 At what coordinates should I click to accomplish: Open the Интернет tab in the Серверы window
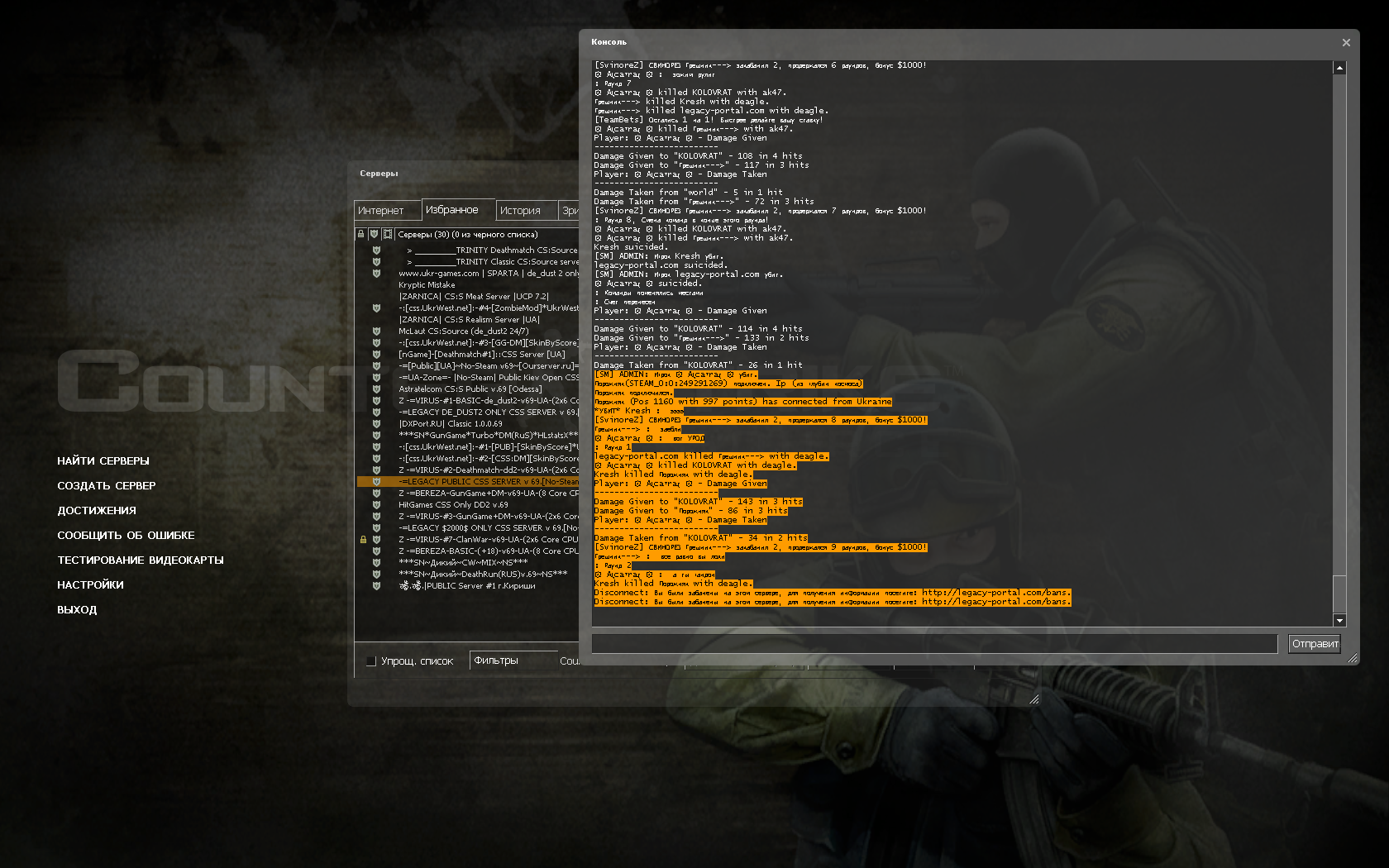[387, 210]
